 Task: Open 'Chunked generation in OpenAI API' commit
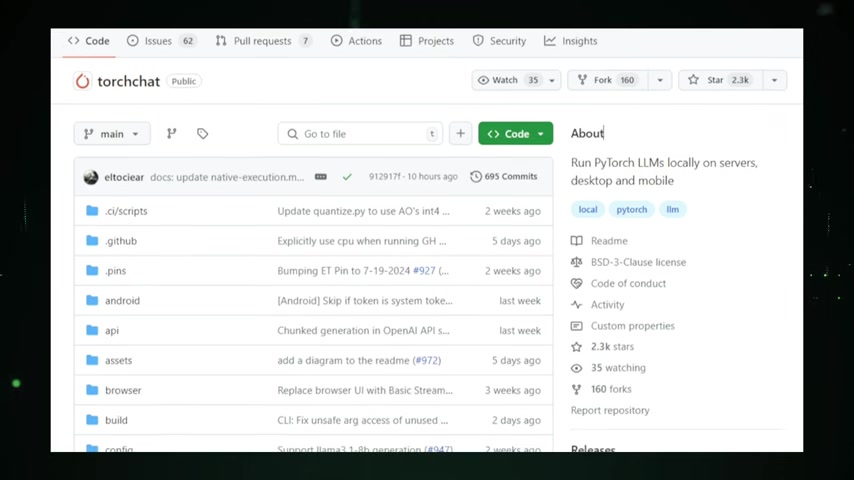[363, 331]
